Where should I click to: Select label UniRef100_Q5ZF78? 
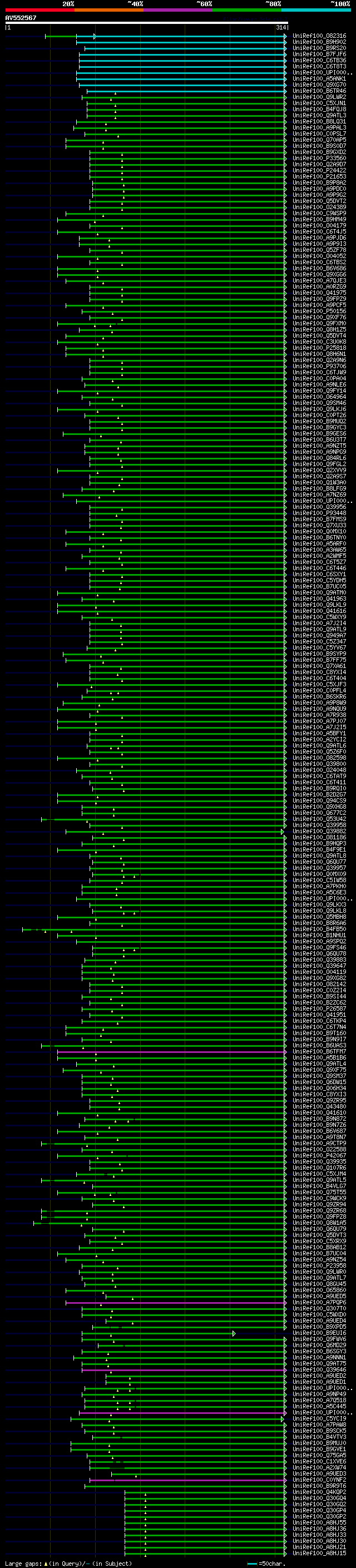[319, 250]
